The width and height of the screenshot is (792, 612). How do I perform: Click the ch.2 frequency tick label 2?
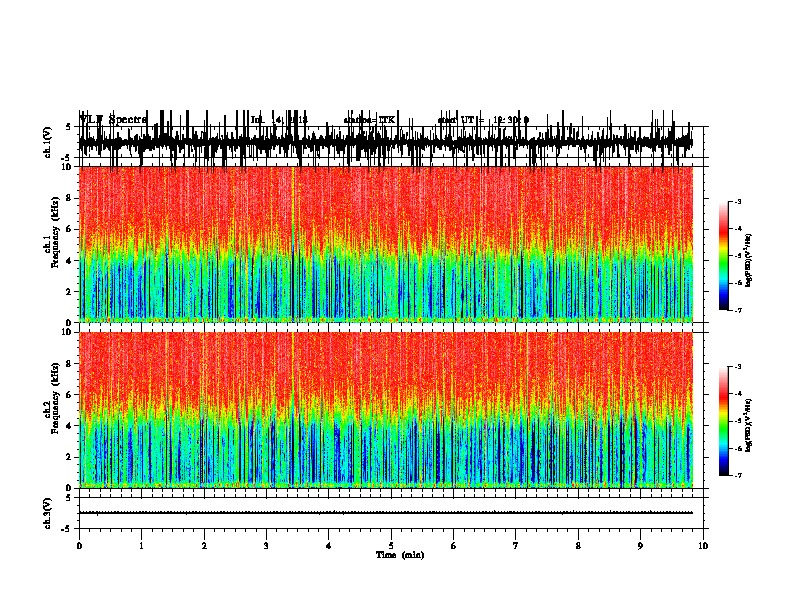pyautogui.click(x=70, y=457)
